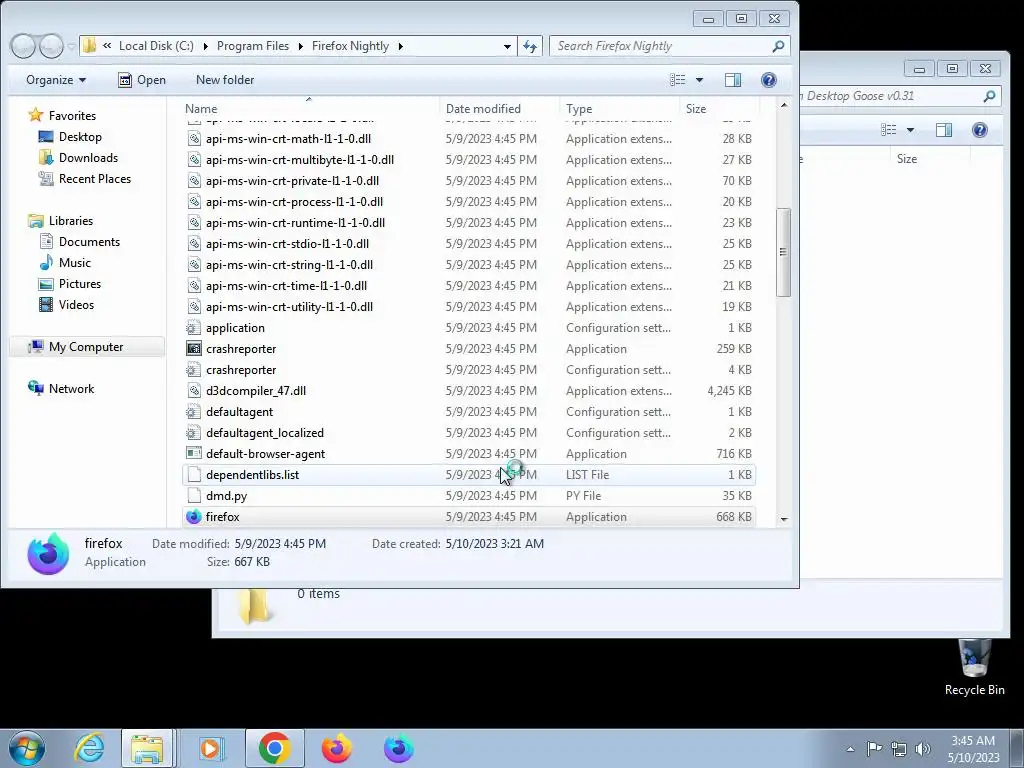Click the Action Center flag tray icon
Screen dimensions: 1024x768
[874, 748]
